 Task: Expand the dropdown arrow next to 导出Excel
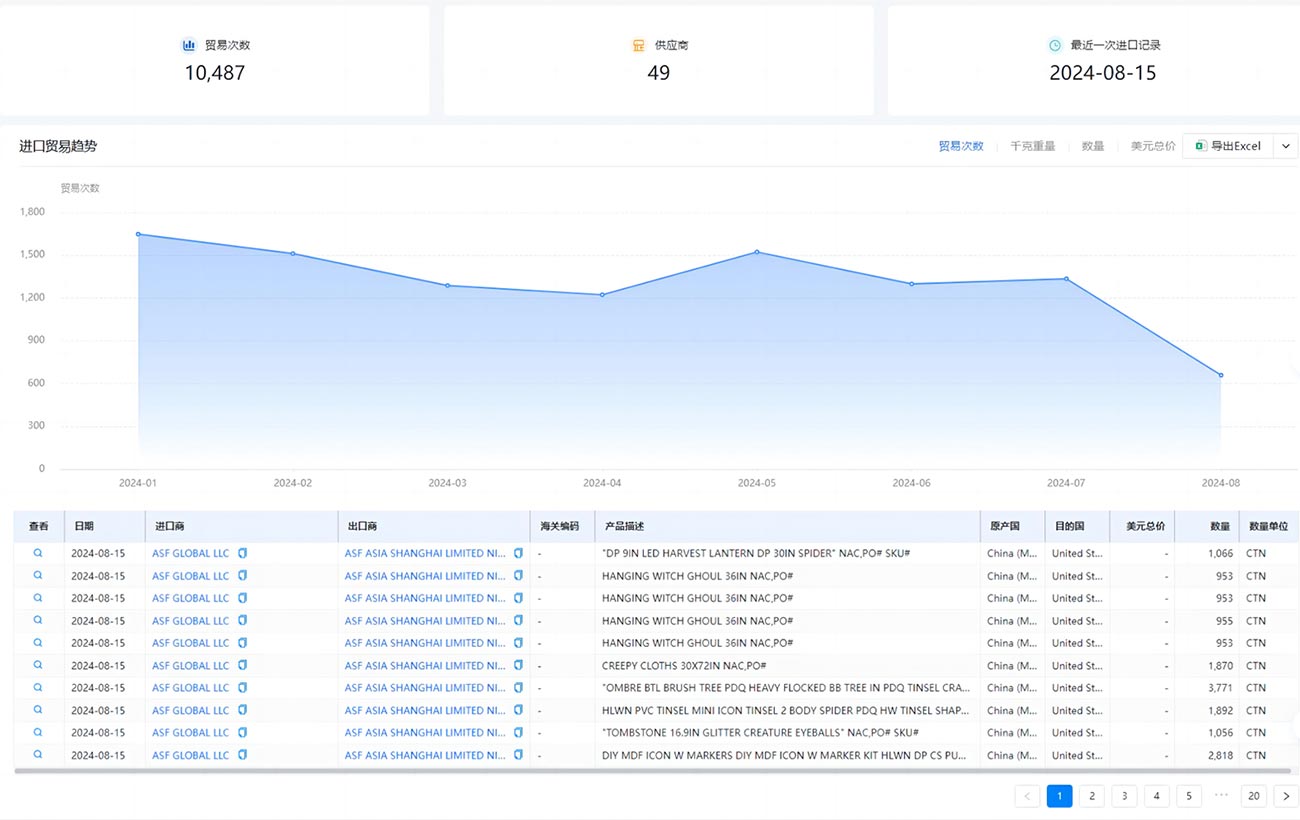[x=1286, y=146]
